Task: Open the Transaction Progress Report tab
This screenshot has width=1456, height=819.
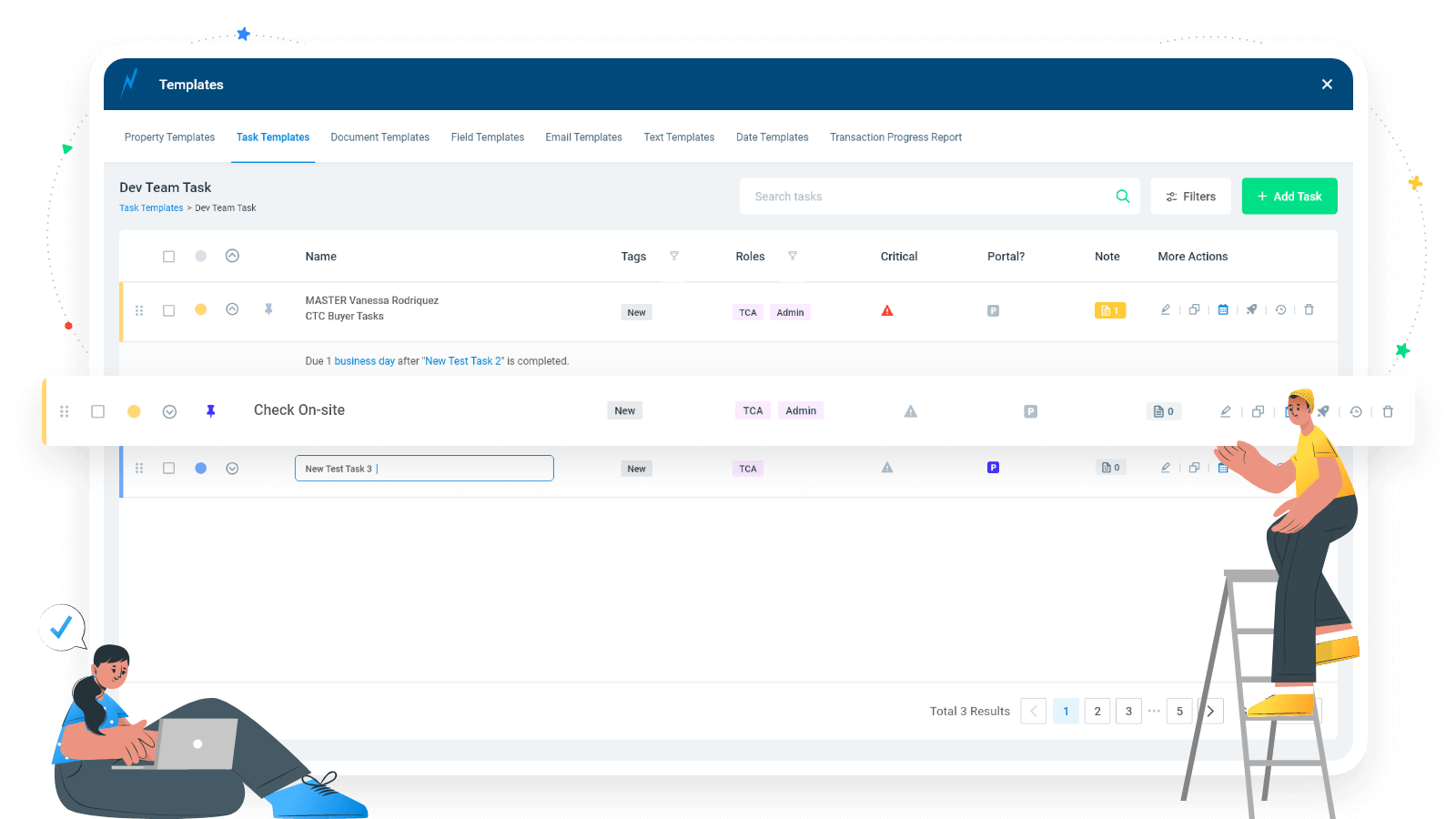Action: (x=895, y=136)
